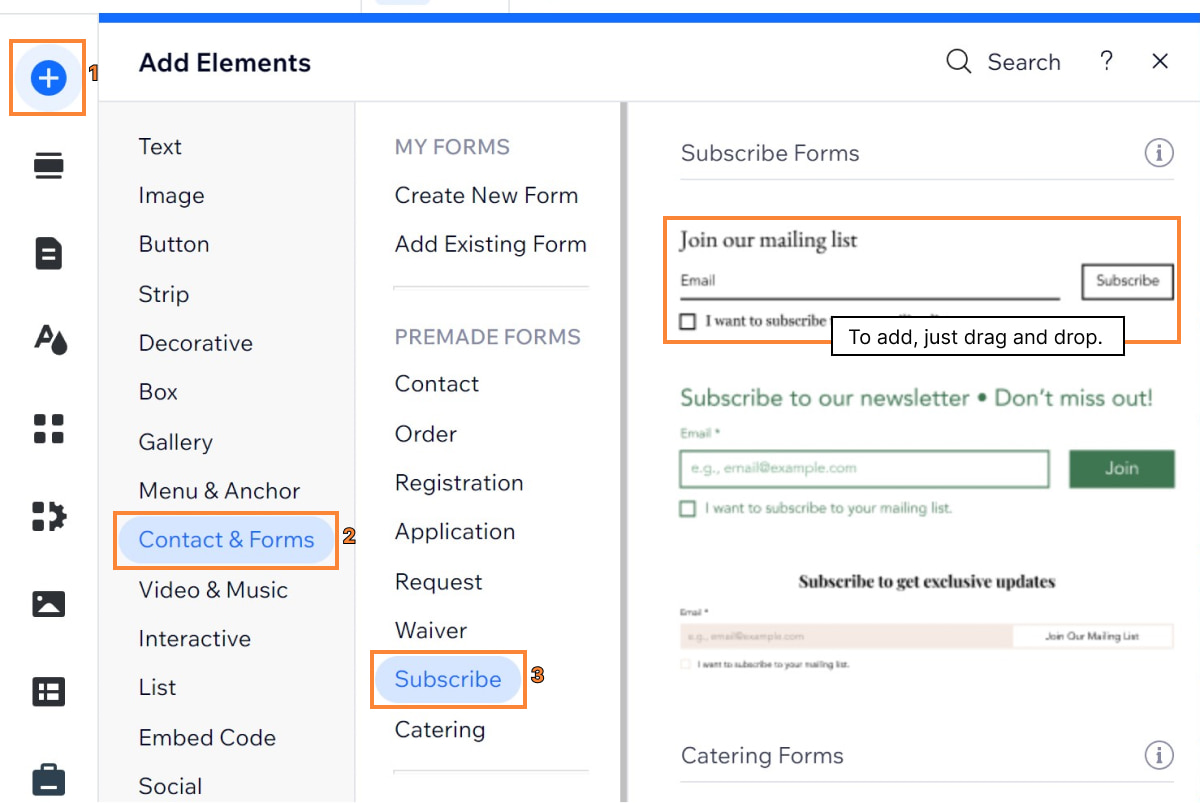Screen dimensions: 1200x803
Task: Tick checkbox in Join our mailing list form
Action: 687,321
